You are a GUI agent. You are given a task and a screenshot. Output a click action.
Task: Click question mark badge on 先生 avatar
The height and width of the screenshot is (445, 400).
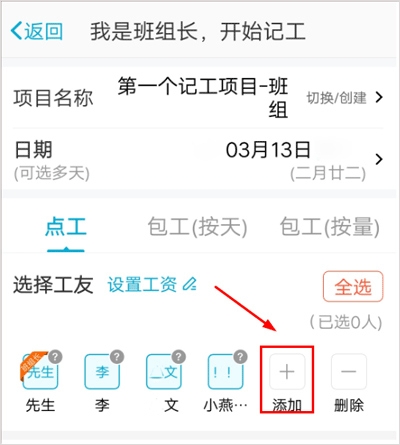(x=55, y=357)
